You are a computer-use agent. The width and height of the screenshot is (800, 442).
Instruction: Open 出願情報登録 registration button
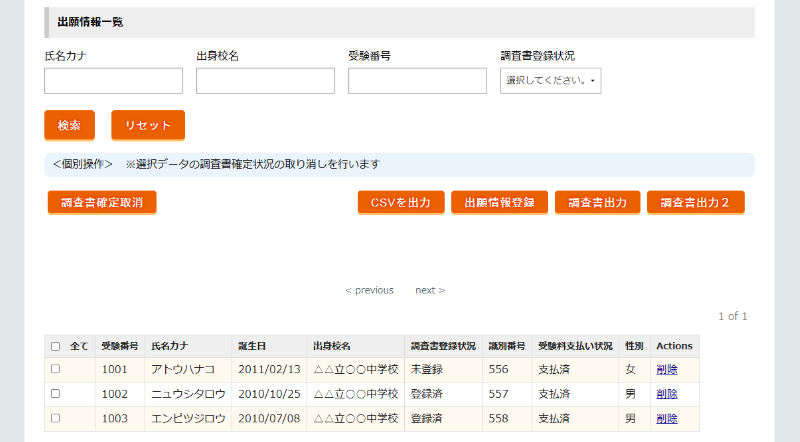point(499,203)
